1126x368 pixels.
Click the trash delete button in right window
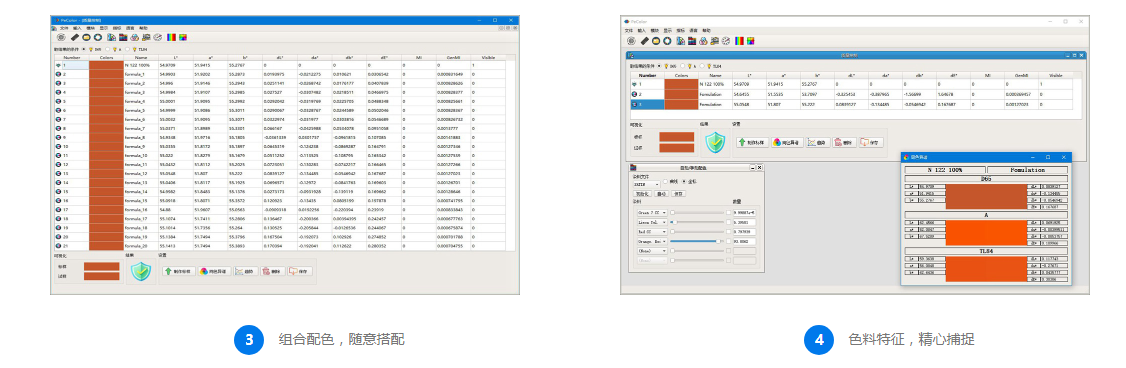point(844,142)
